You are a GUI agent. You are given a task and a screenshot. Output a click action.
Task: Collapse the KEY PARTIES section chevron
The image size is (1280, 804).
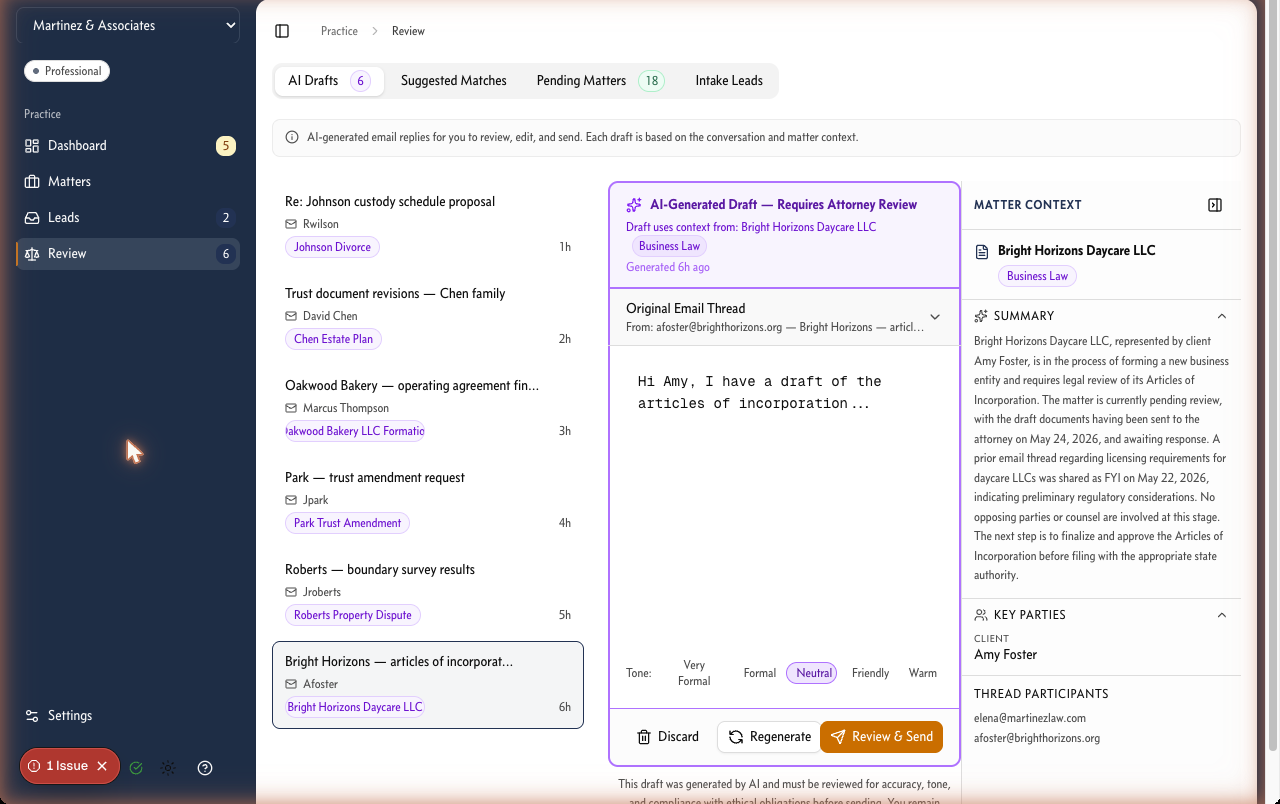(x=1221, y=615)
